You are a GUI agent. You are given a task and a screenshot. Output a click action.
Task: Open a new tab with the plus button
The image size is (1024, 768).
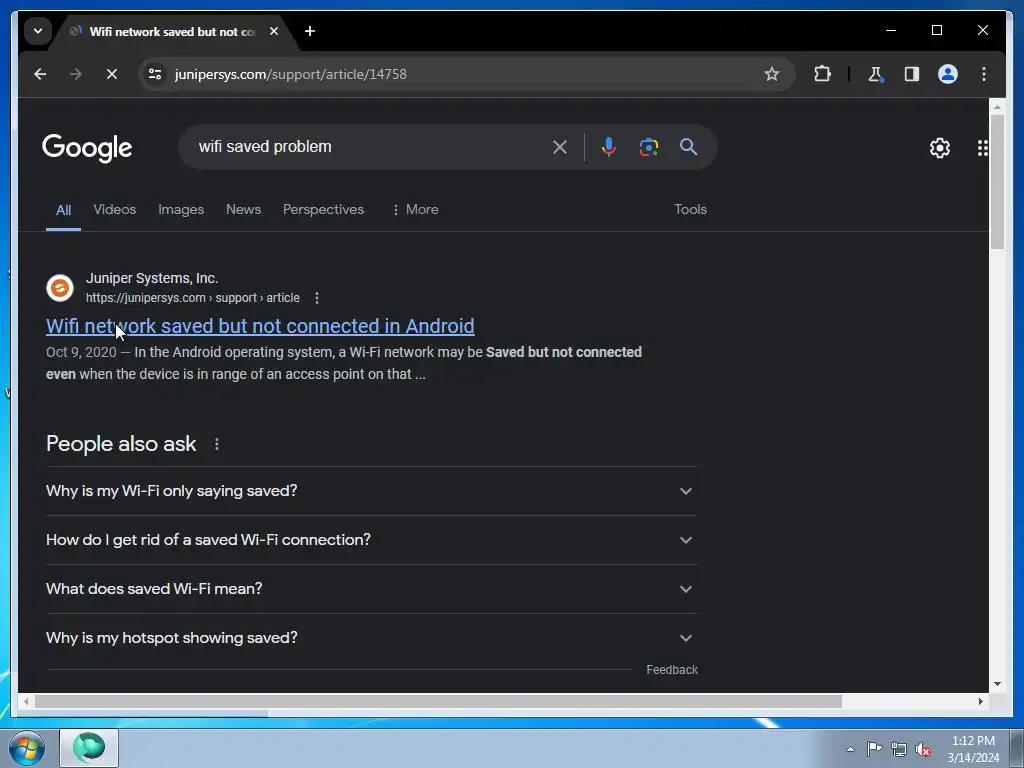310,31
